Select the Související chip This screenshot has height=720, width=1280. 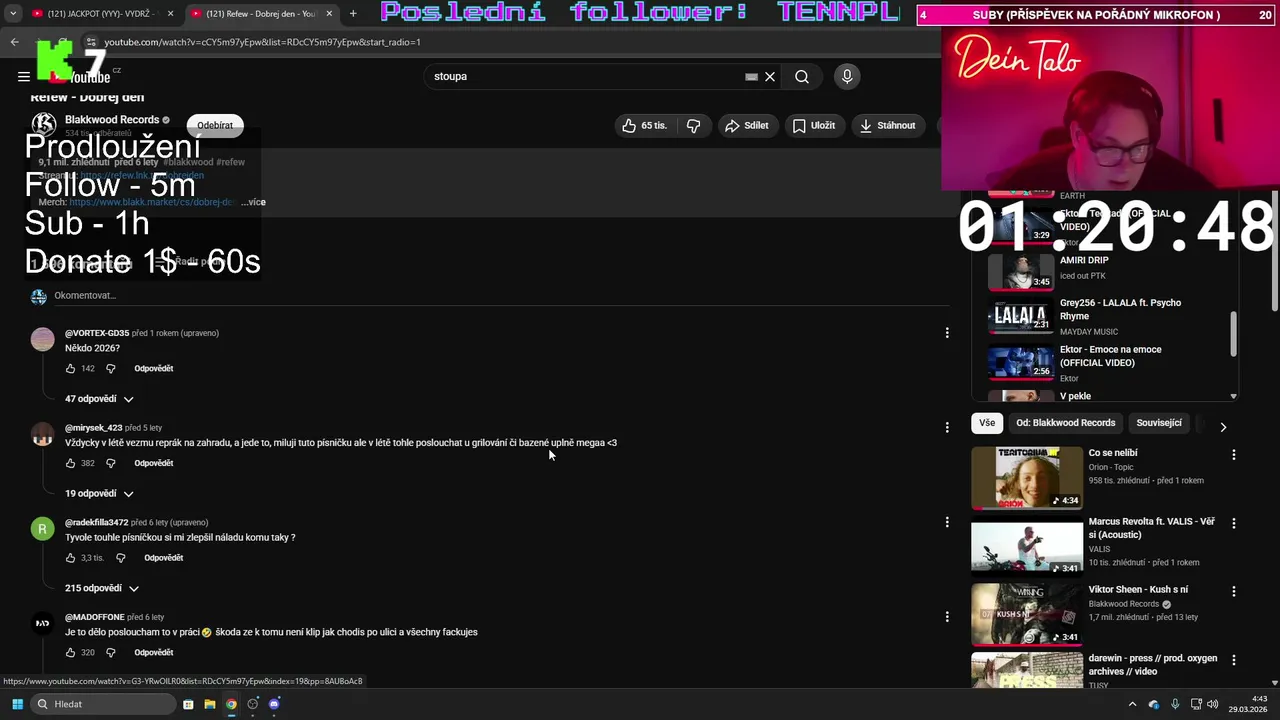point(1159,423)
